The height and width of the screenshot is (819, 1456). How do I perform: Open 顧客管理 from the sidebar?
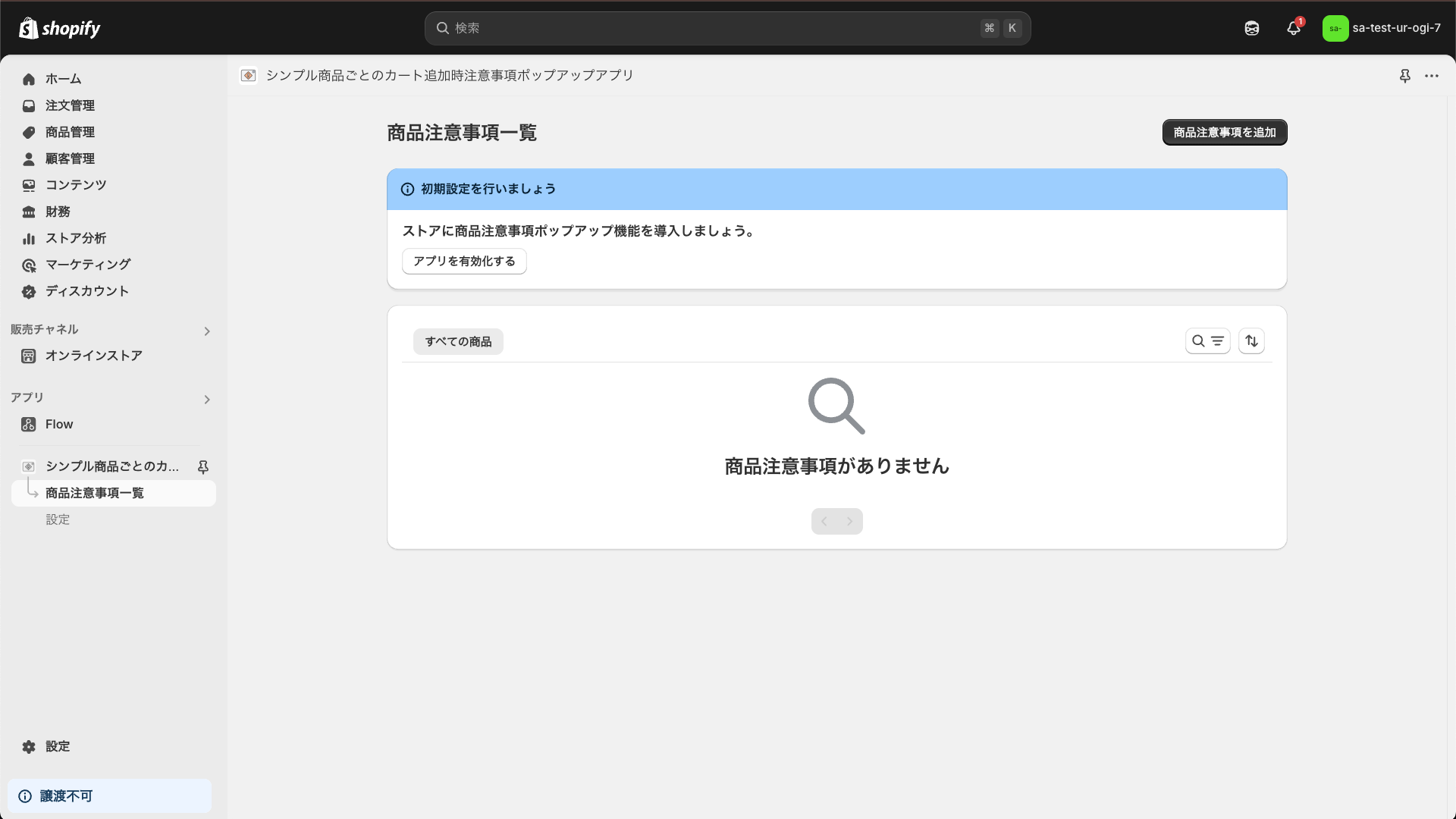pyautogui.click(x=70, y=158)
